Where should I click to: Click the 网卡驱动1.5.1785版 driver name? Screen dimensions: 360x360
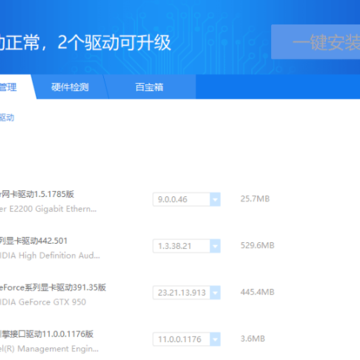point(37,194)
